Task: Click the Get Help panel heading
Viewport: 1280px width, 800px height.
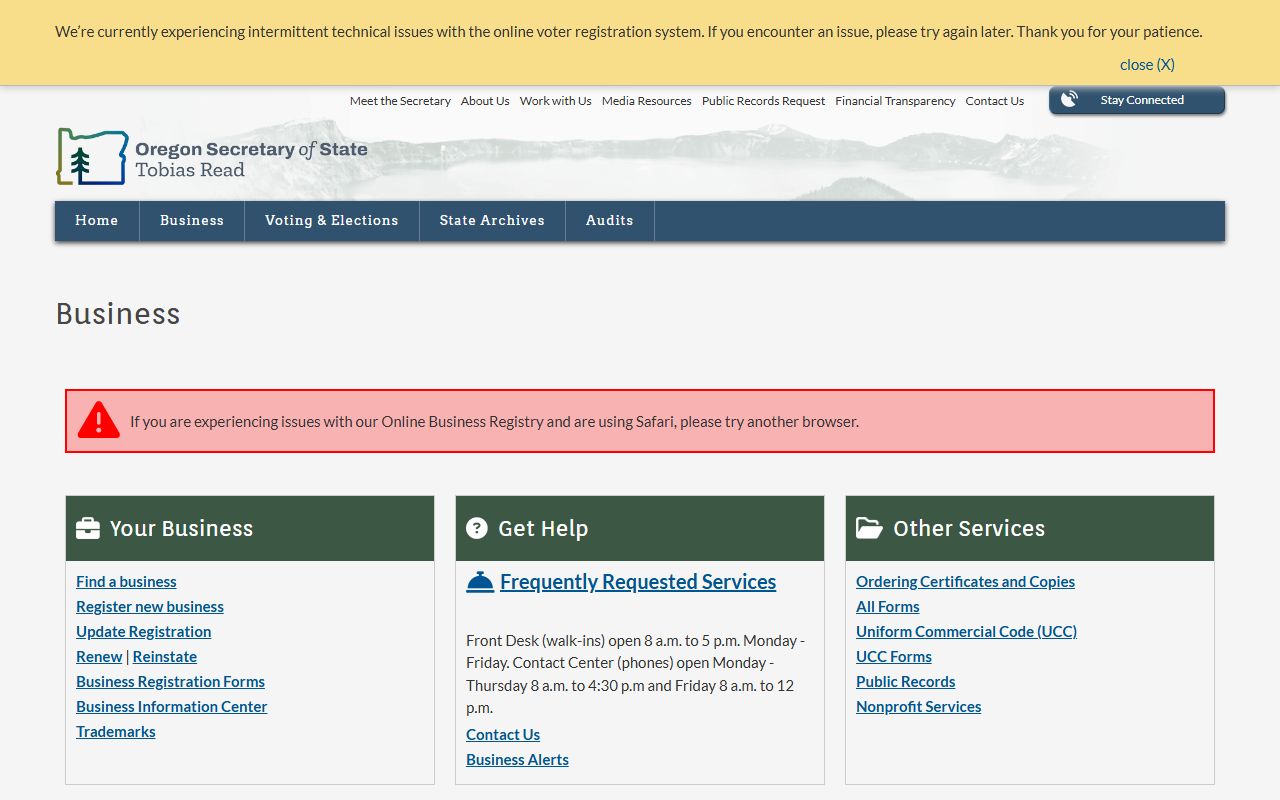Action: click(543, 529)
